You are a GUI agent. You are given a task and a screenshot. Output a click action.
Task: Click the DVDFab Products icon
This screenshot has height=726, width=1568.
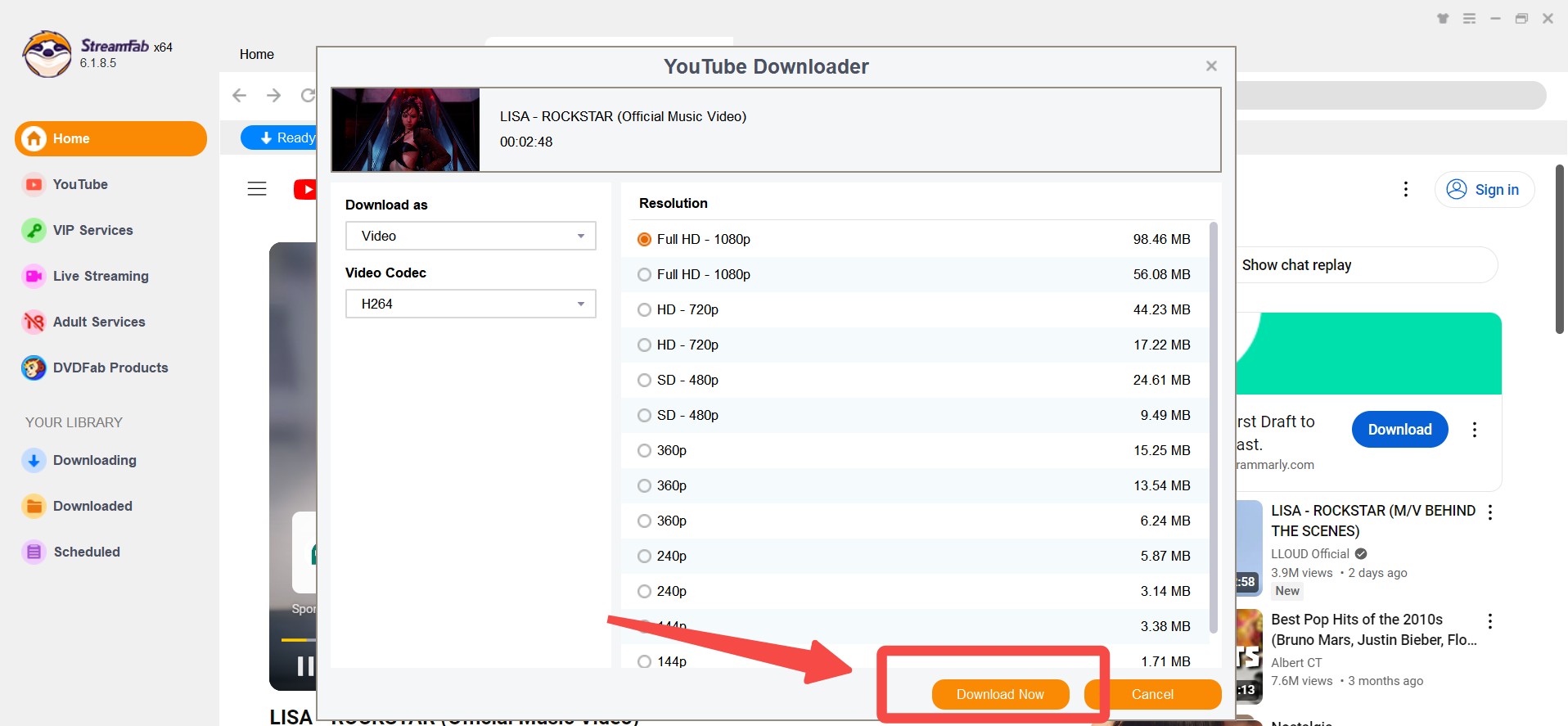[x=34, y=368]
